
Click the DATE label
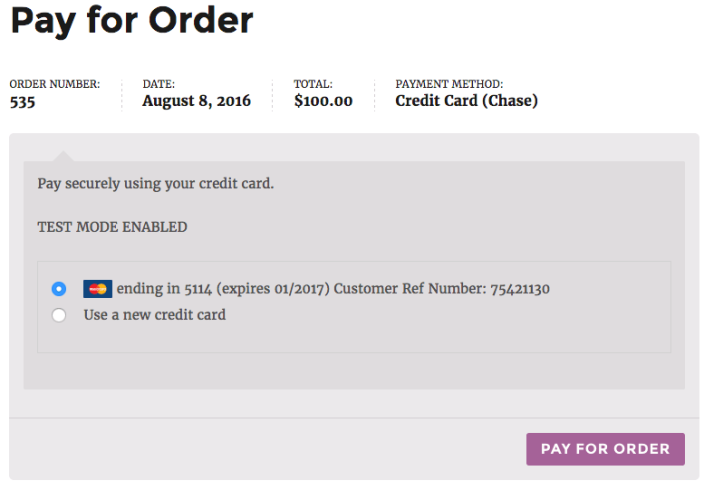[158, 84]
